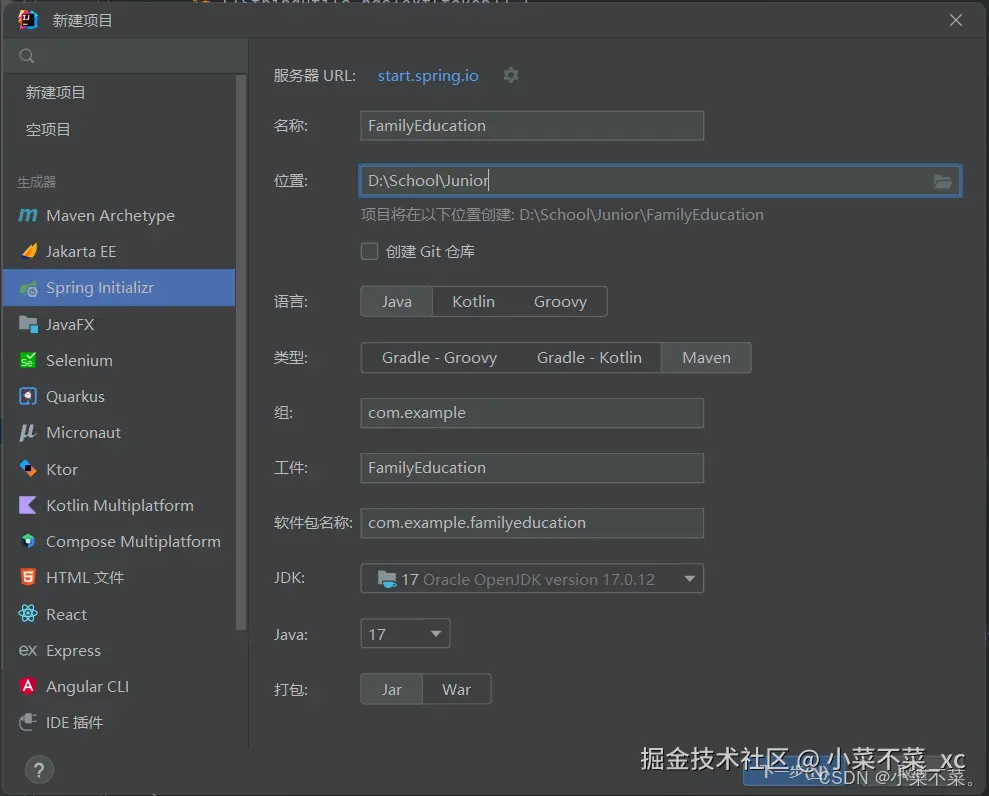Click the sidebar vertical scrollbar

click(x=241, y=352)
